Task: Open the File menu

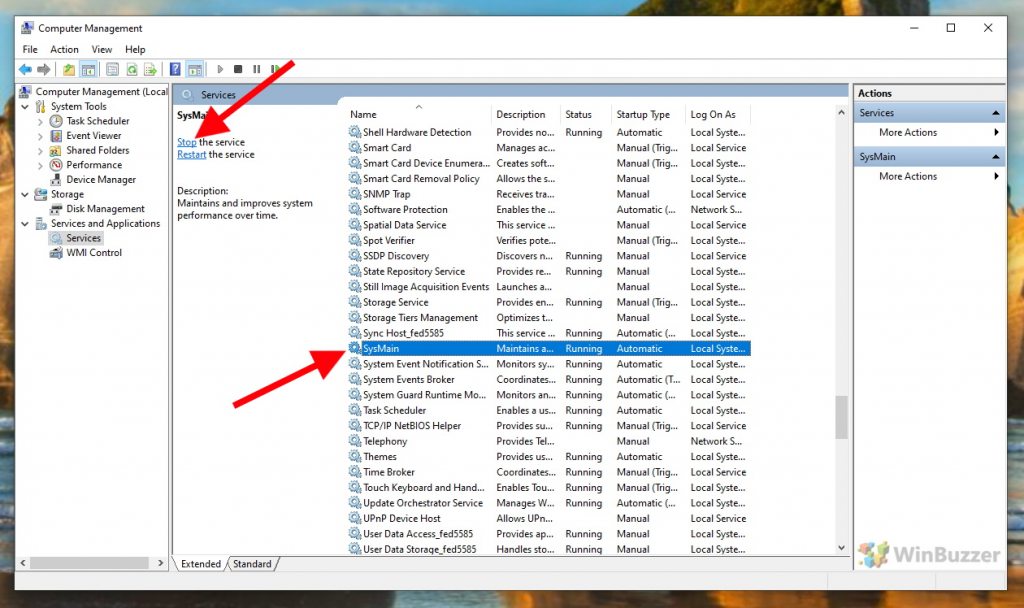Action: [30, 50]
